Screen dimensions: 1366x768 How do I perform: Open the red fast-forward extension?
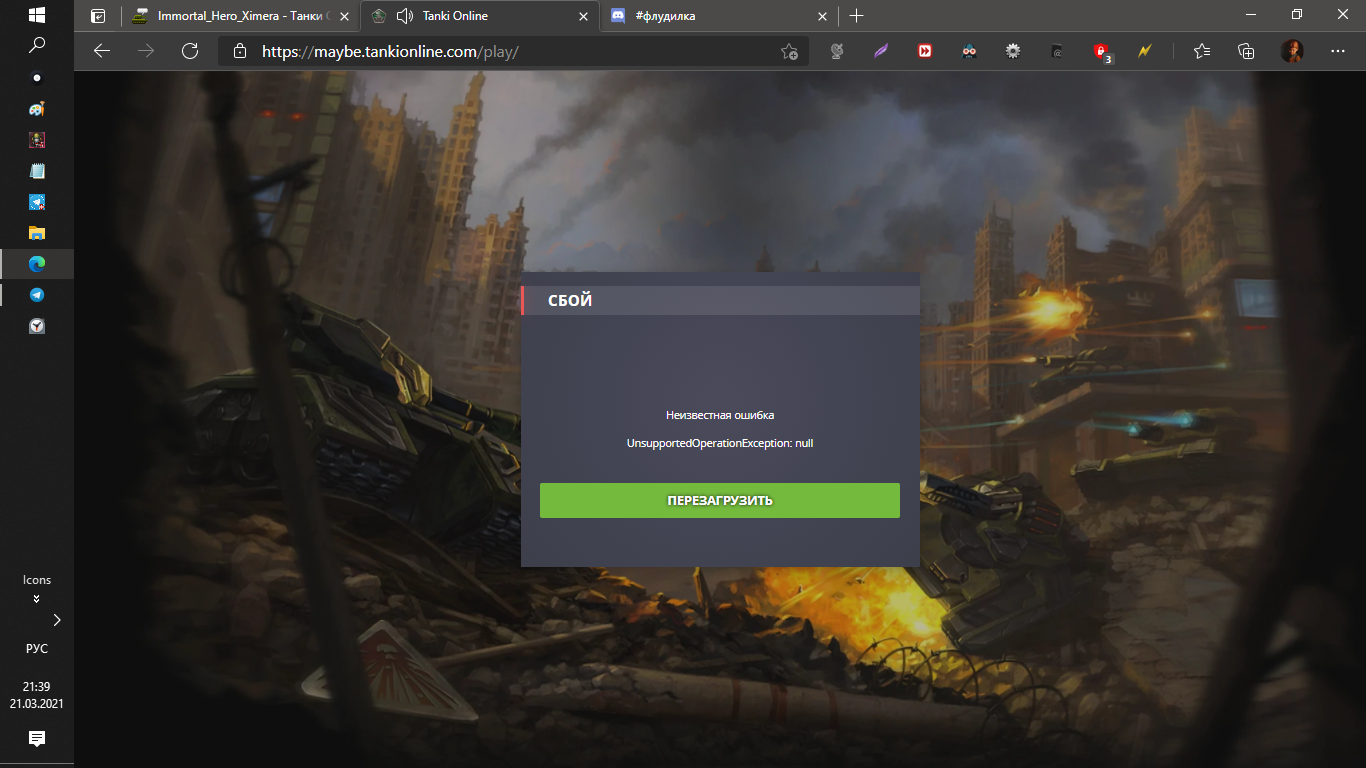click(925, 51)
